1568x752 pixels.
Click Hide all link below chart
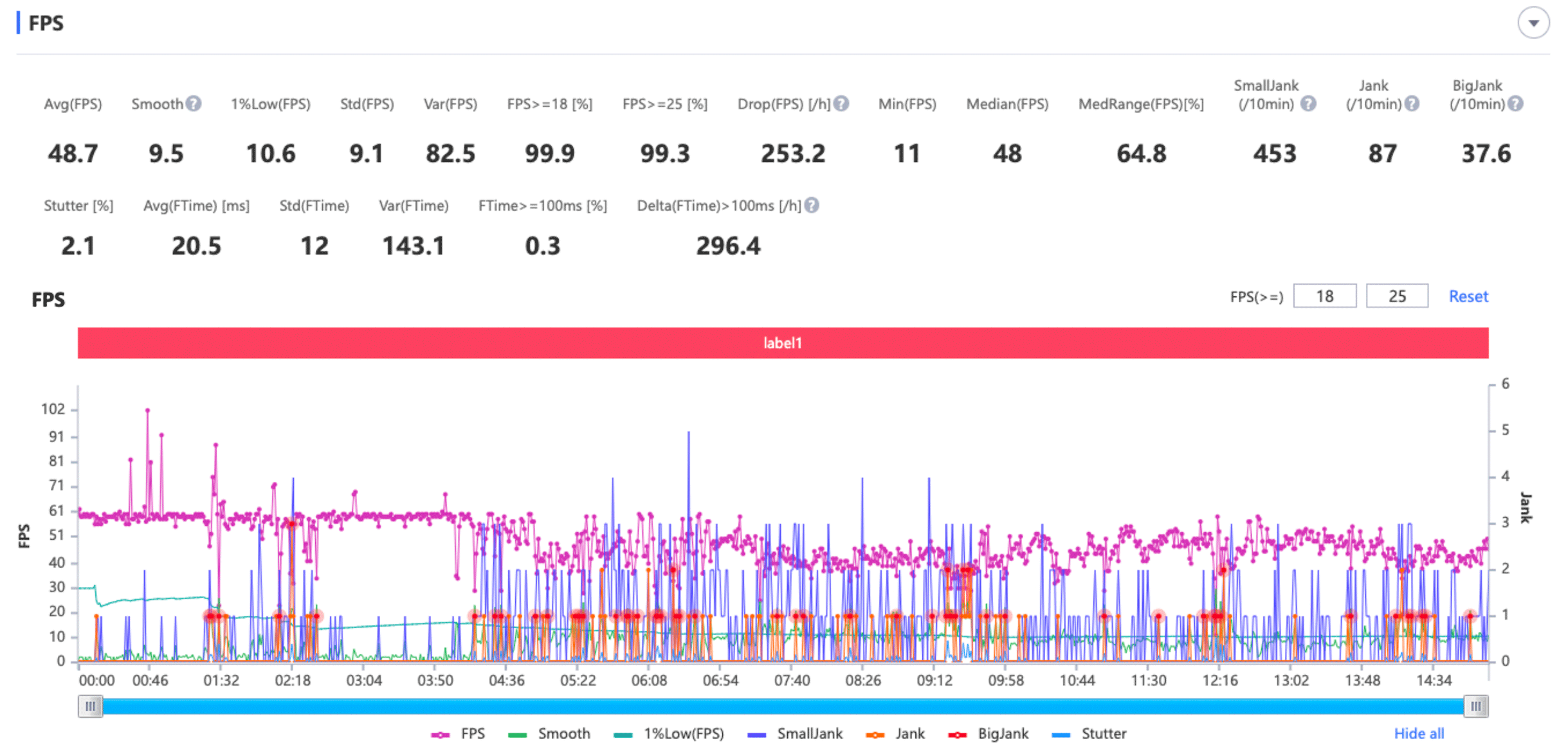[1419, 734]
